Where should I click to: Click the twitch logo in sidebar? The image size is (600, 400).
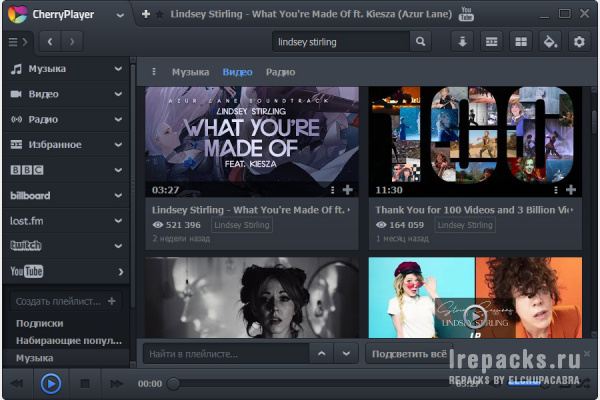click(x=26, y=245)
